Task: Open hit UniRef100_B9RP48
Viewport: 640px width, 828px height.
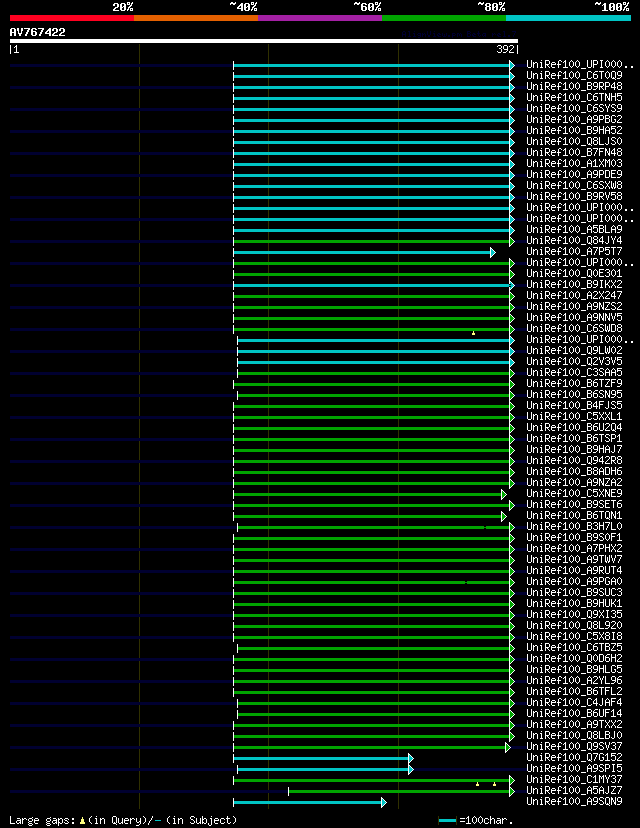Action: pos(574,87)
